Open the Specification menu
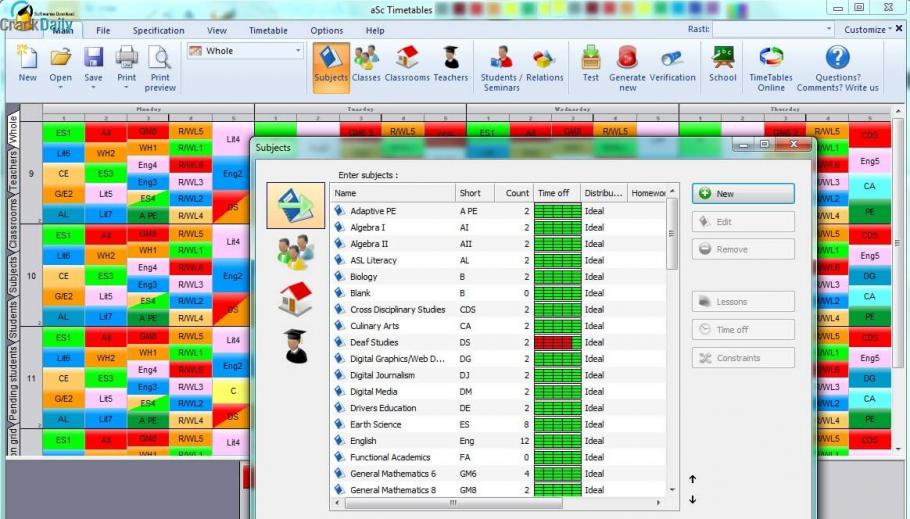 (x=158, y=30)
